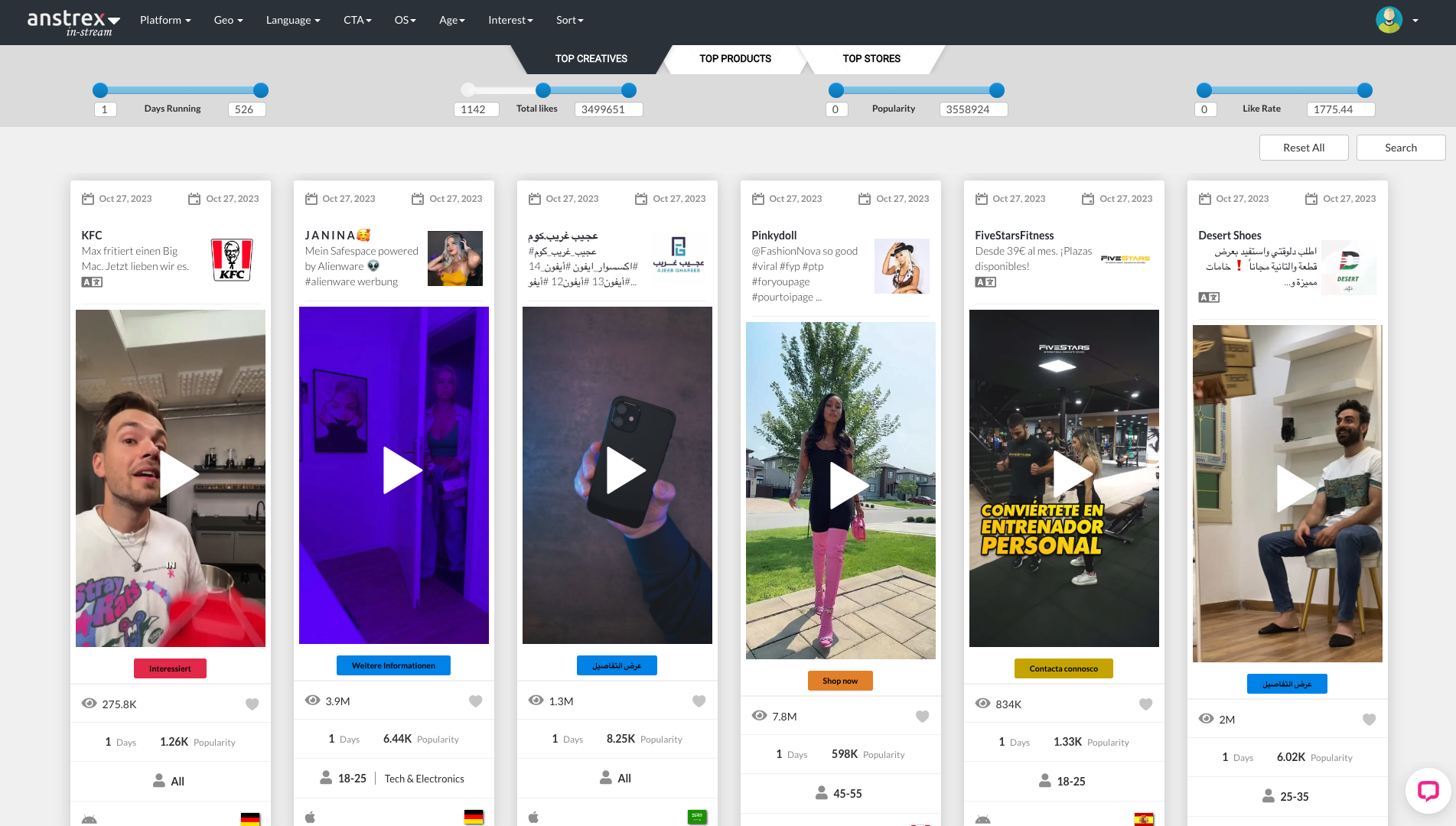The image size is (1456, 826).
Task: Click the Ajeeb Ghareeb brand logo
Action: [x=679, y=255]
